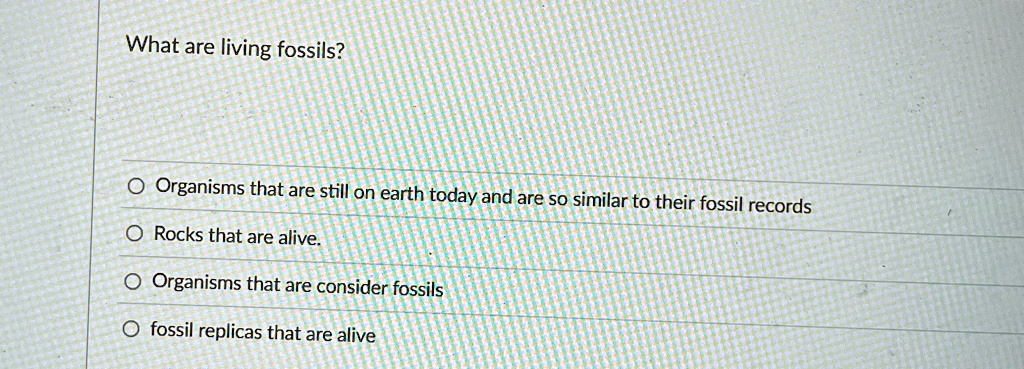The height and width of the screenshot is (369, 1024).
Task: Click the 'Rocks that are alive.' answer text
Action: (x=238, y=236)
